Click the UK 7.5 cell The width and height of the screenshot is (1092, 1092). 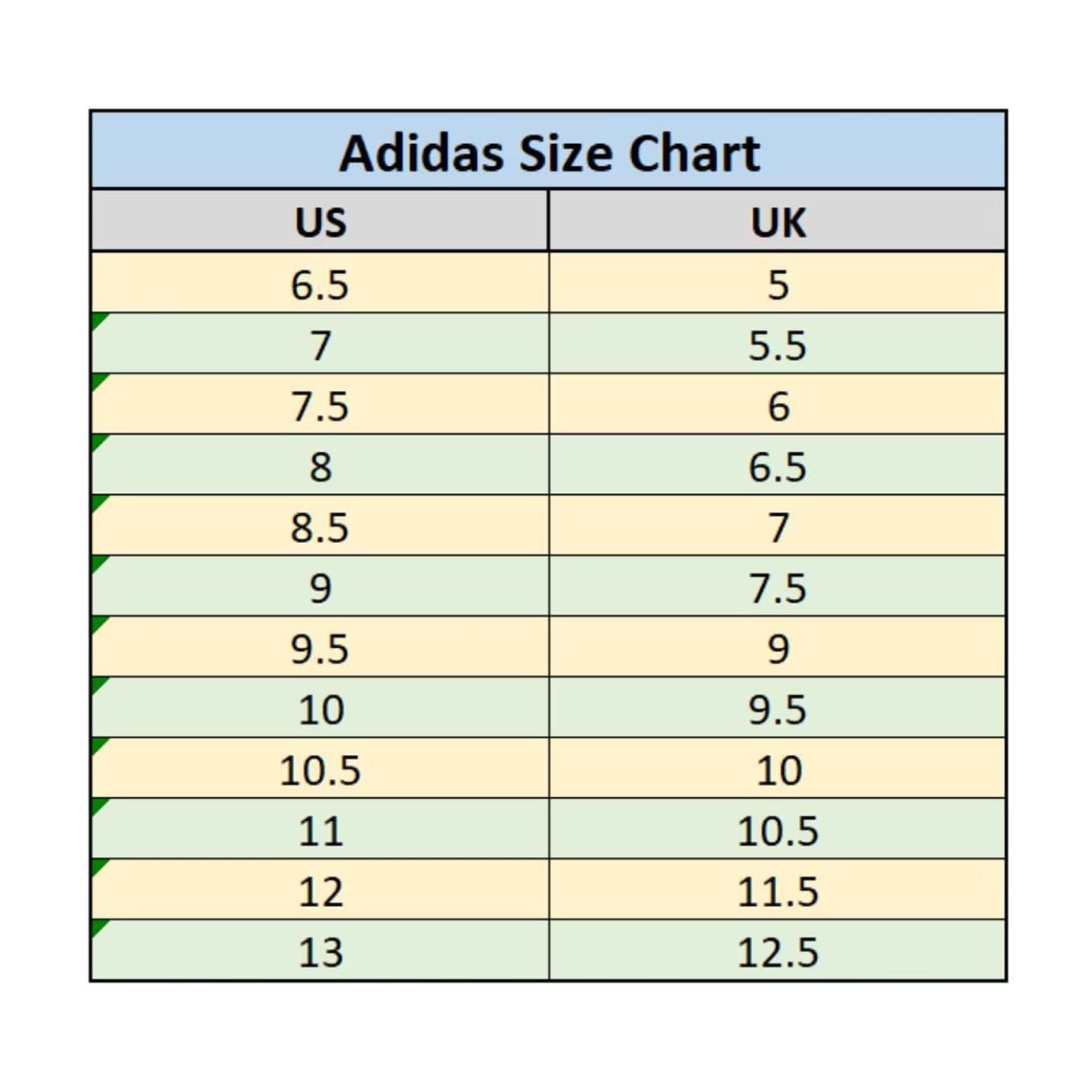coord(778,587)
